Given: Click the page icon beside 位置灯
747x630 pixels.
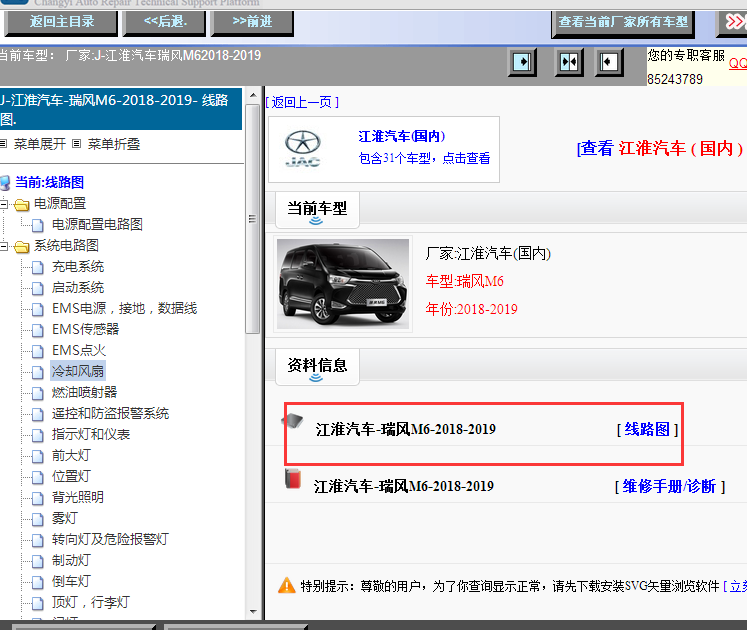Looking at the screenshot, I should coord(38,477).
